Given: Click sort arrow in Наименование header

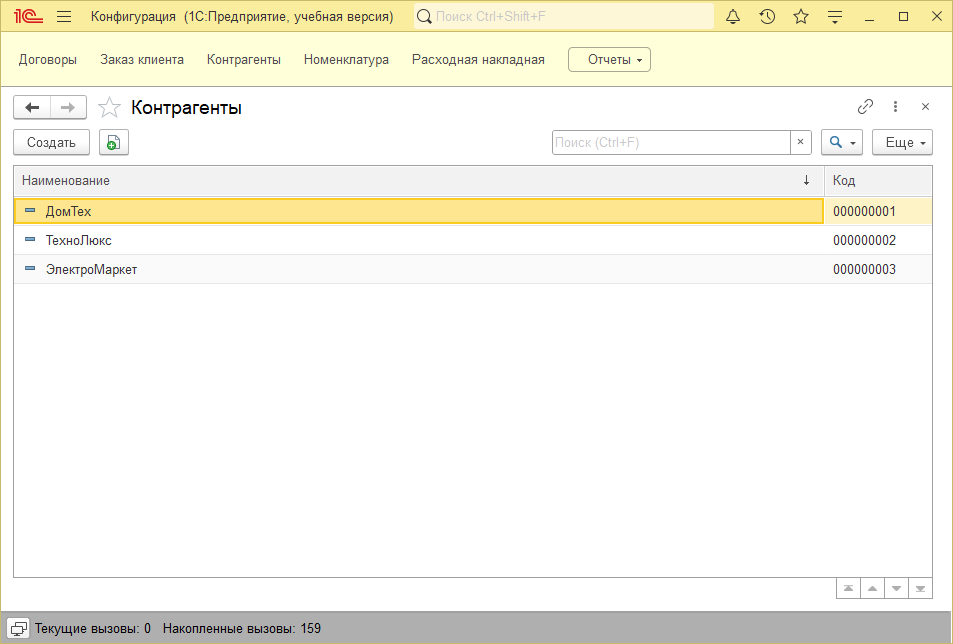Looking at the screenshot, I should [807, 180].
